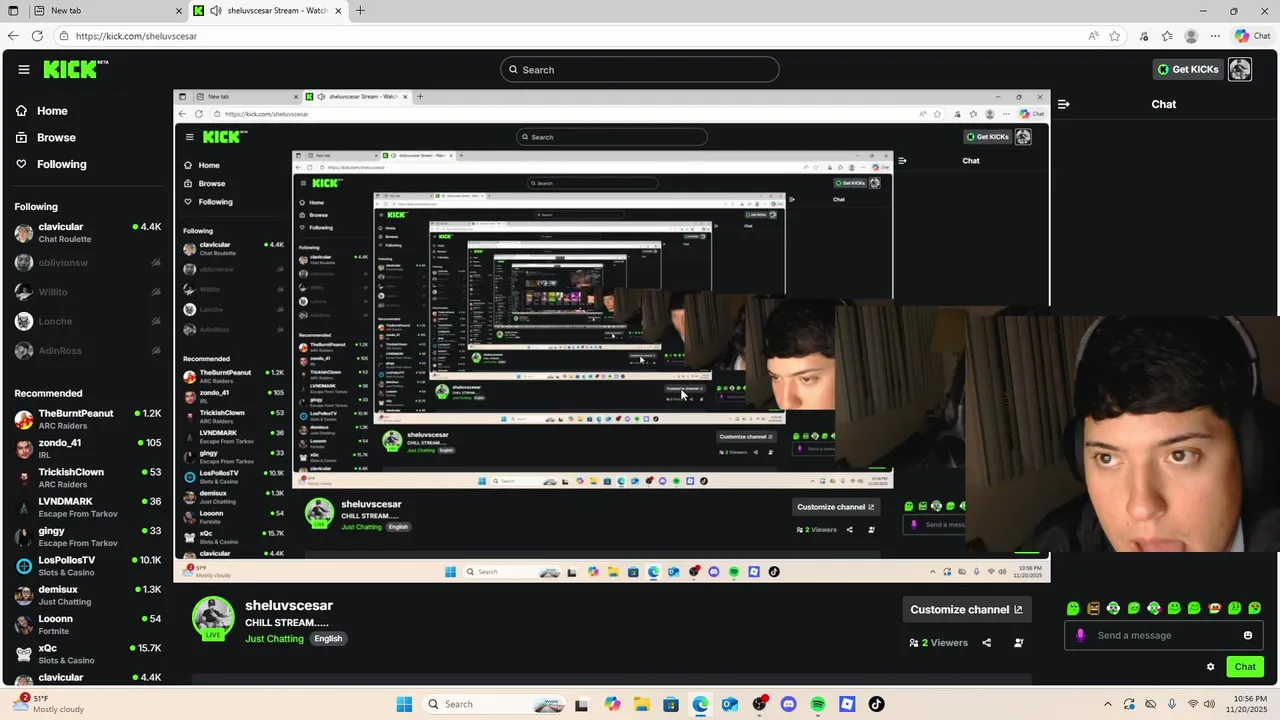
Task: Open TheBurntPeanut recommended channel
Action: pos(88,419)
